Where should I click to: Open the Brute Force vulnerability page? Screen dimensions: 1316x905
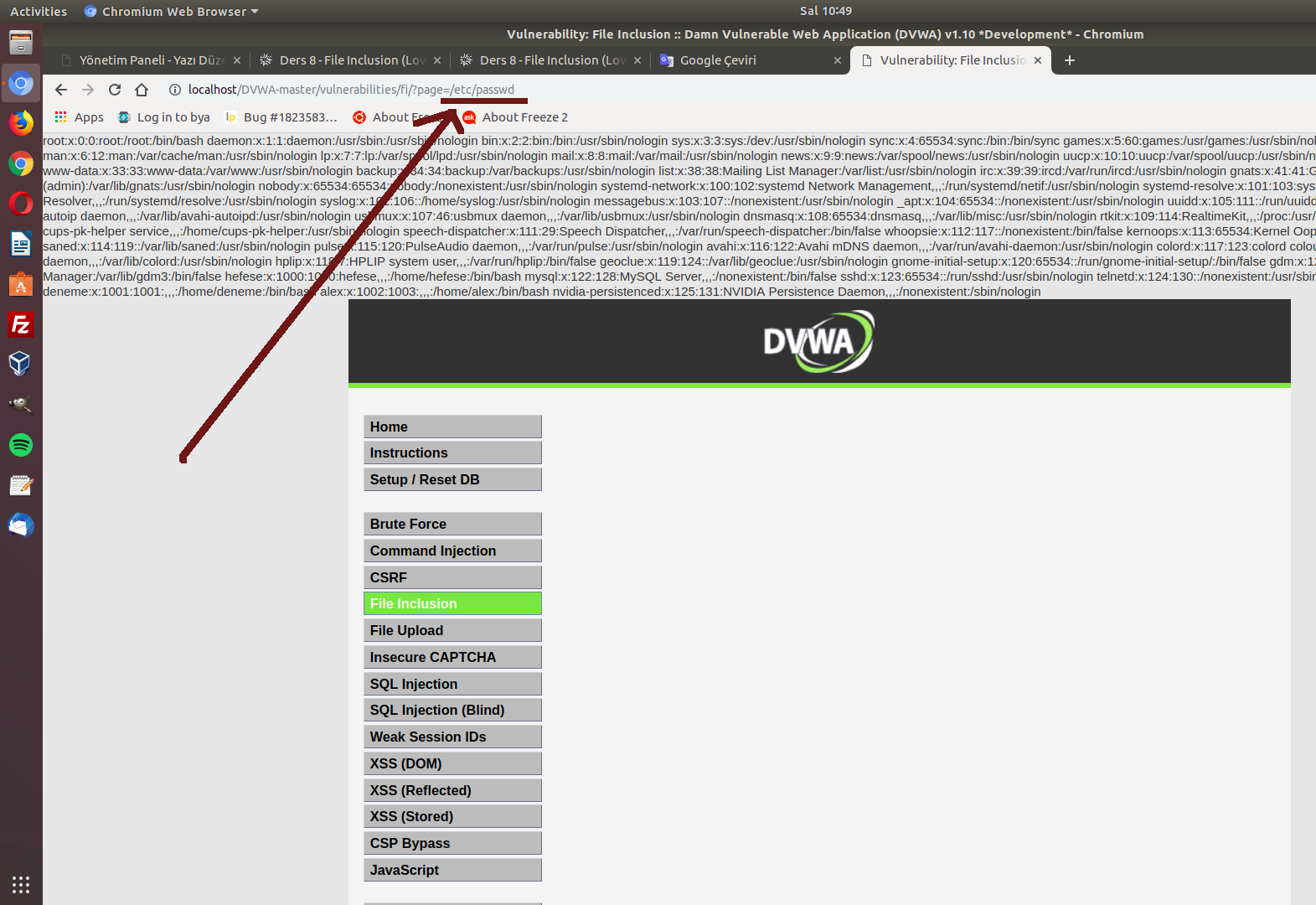[452, 524]
